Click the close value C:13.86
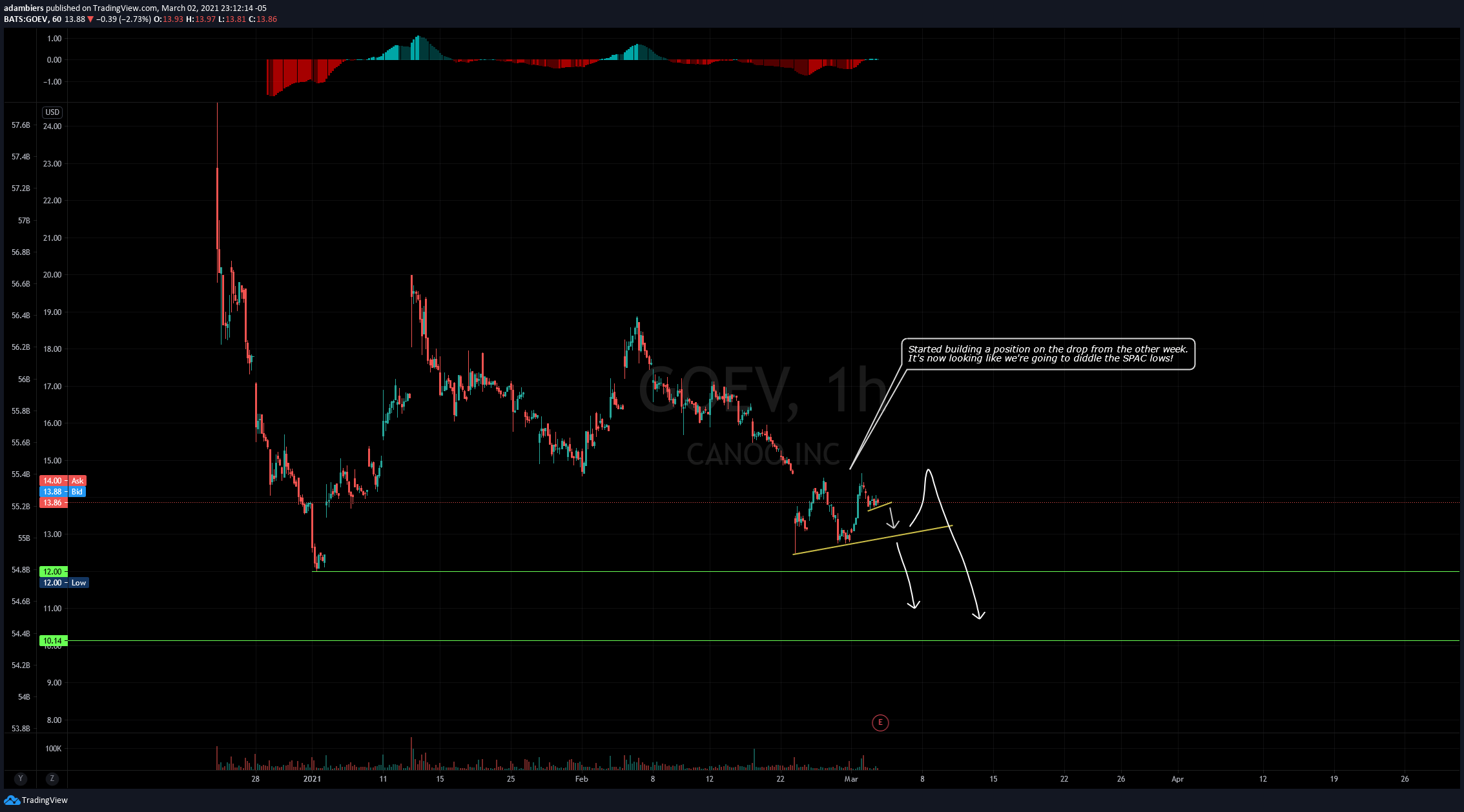Image resolution: width=1464 pixels, height=812 pixels. click(x=263, y=19)
